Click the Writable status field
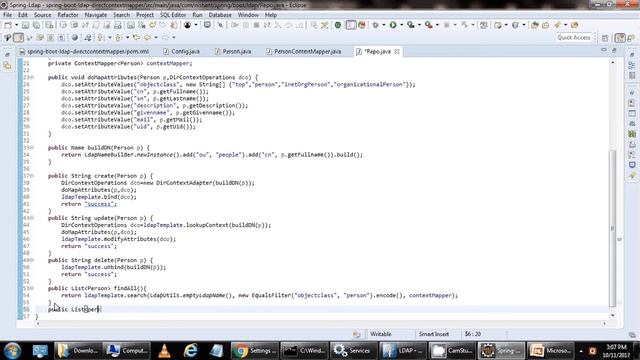This screenshot has width=640, height=360. (x=381, y=334)
